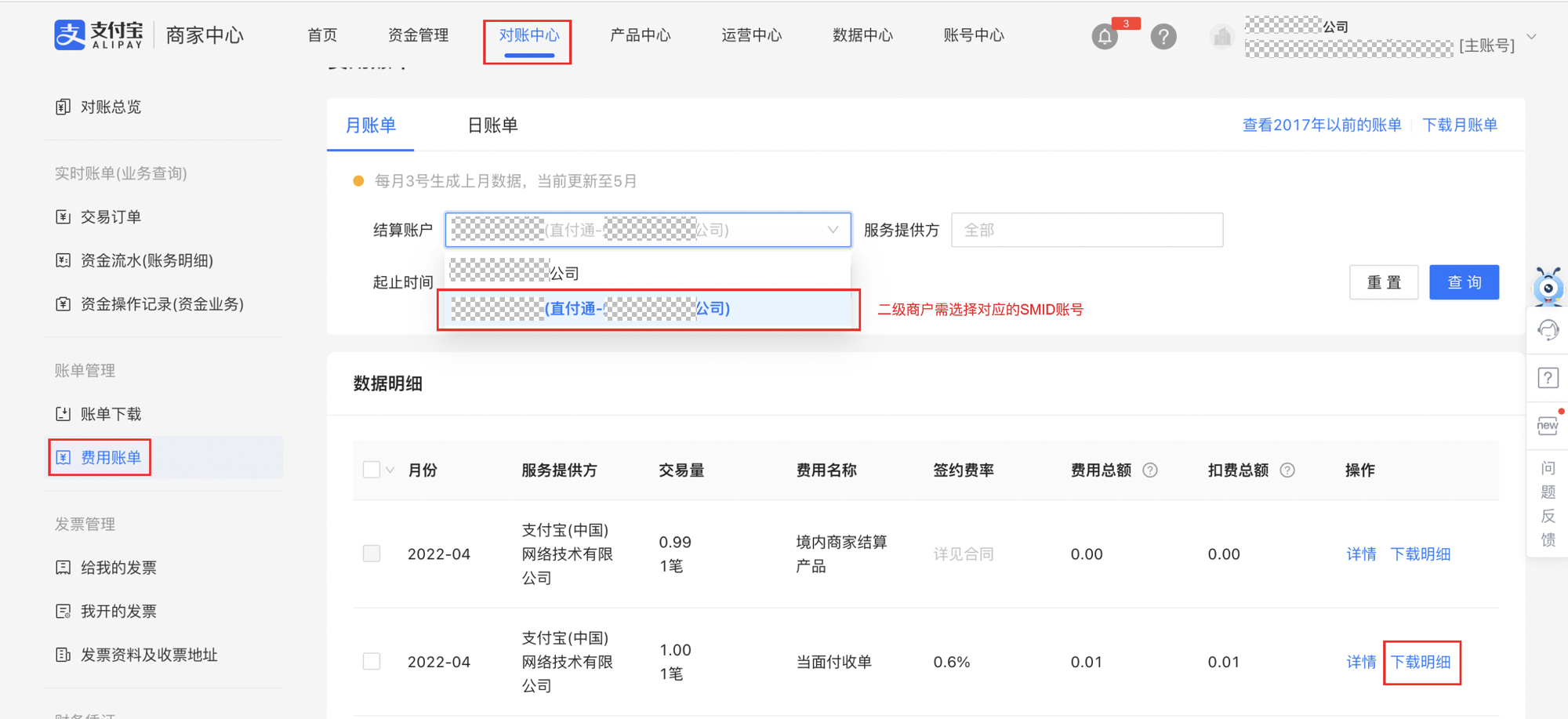The width and height of the screenshot is (1568, 719).
Task: Check the 当面付收单 row checkbox
Action: coord(371,661)
